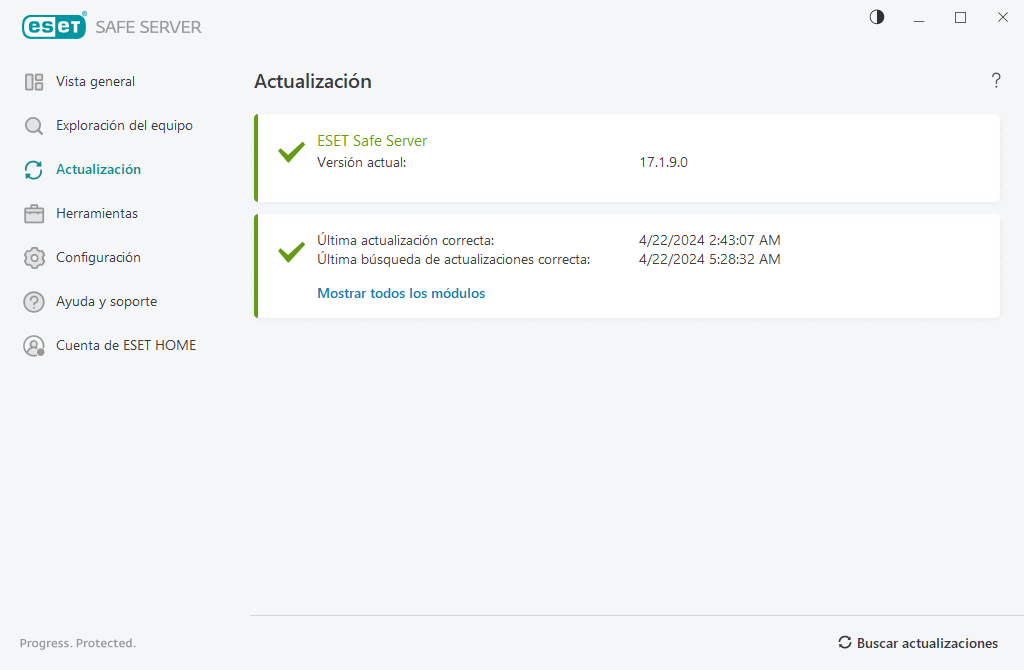
Task: Open help via the question mark icon
Action: tap(996, 81)
